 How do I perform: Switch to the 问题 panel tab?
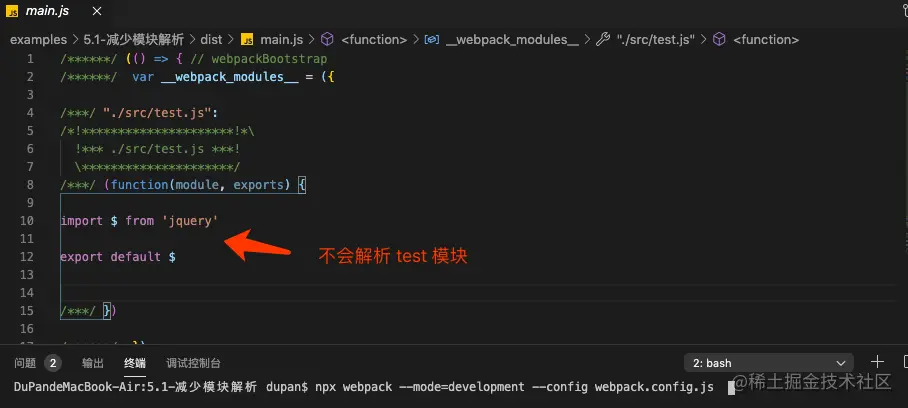pyautogui.click(x=26, y=363)
